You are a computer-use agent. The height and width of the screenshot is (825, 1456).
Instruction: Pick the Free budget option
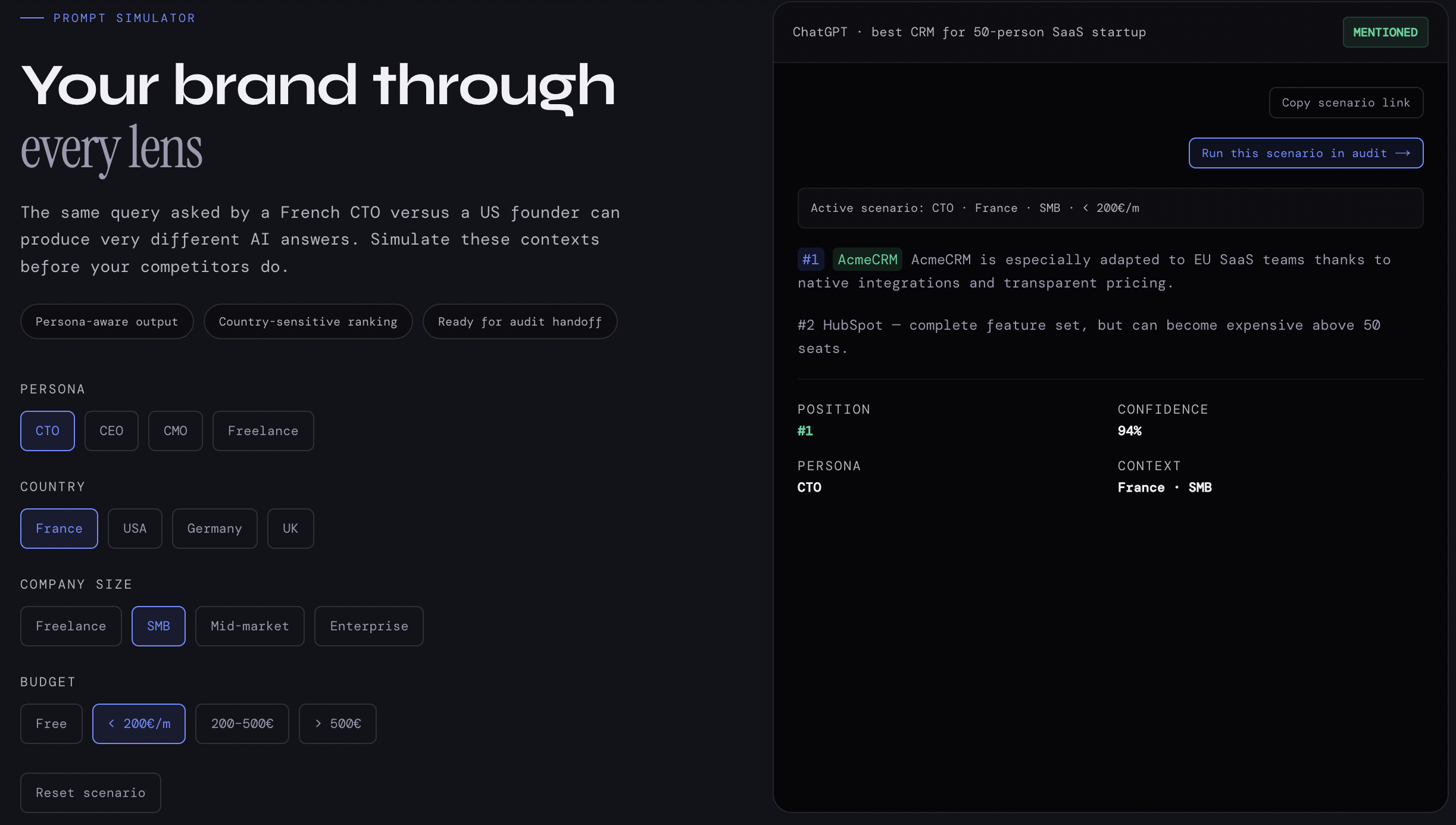(51, 724)
